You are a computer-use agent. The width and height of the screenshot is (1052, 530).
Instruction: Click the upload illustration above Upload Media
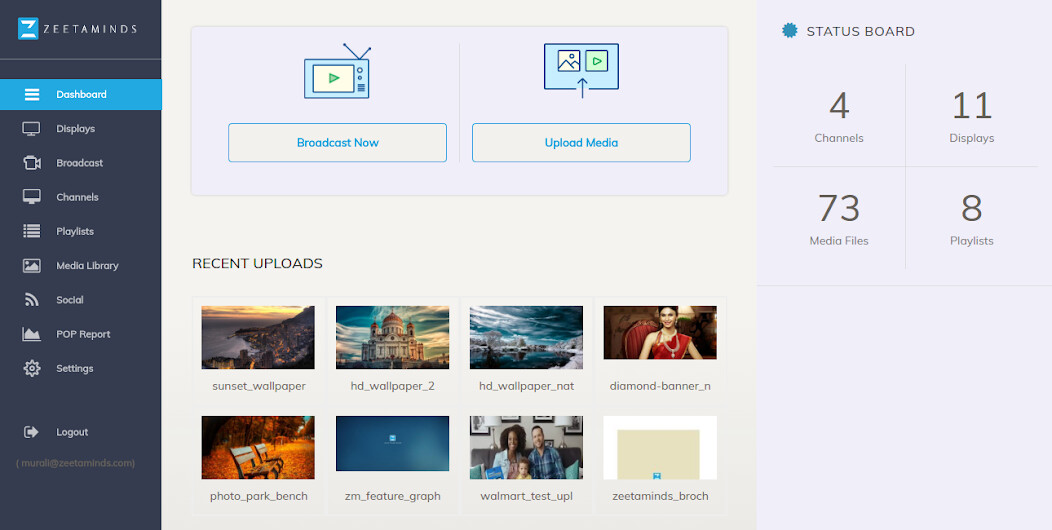[581, 70]
